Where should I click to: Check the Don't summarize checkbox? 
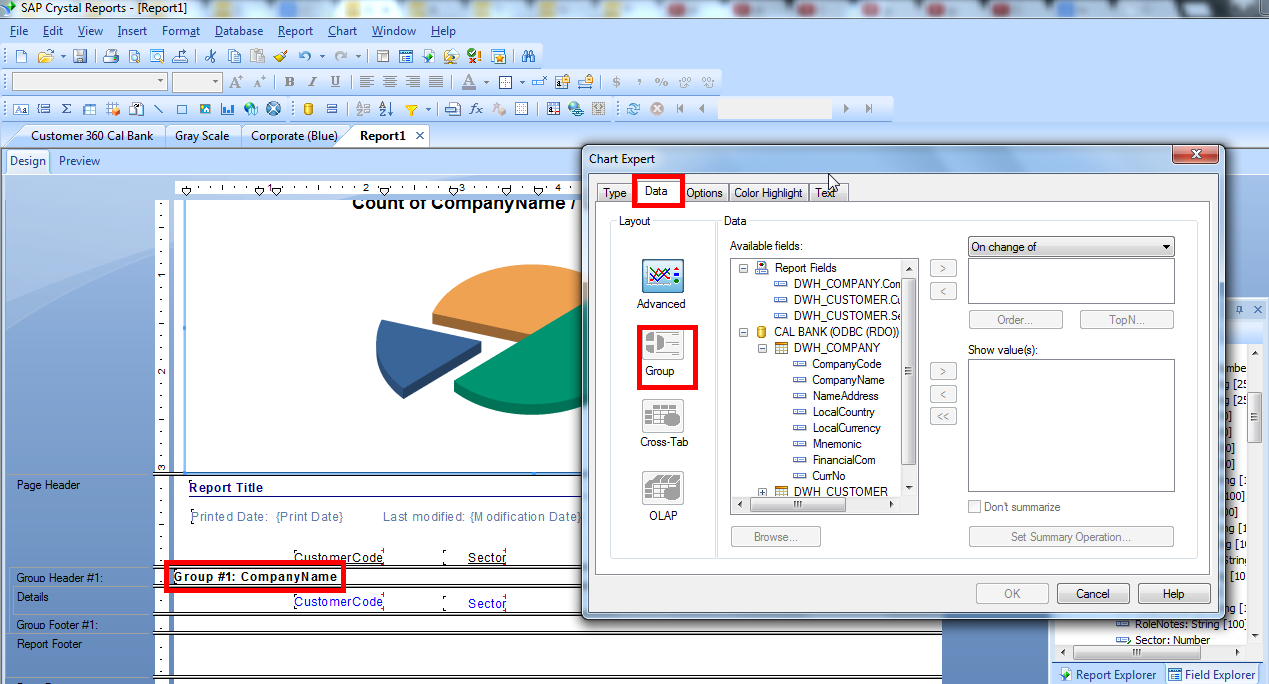(x=974, y=507)
